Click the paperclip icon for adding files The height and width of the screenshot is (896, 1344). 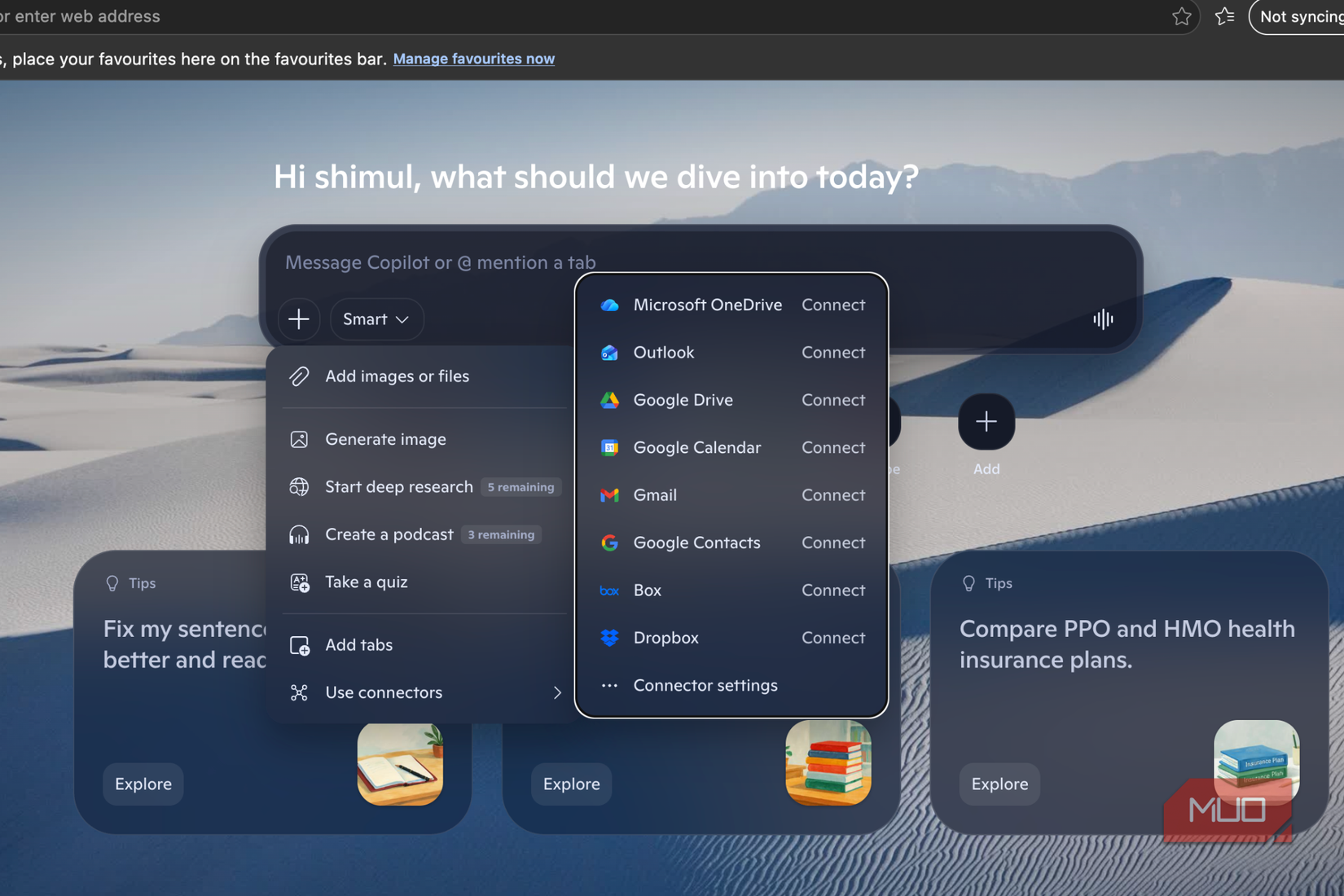[299, 376]
